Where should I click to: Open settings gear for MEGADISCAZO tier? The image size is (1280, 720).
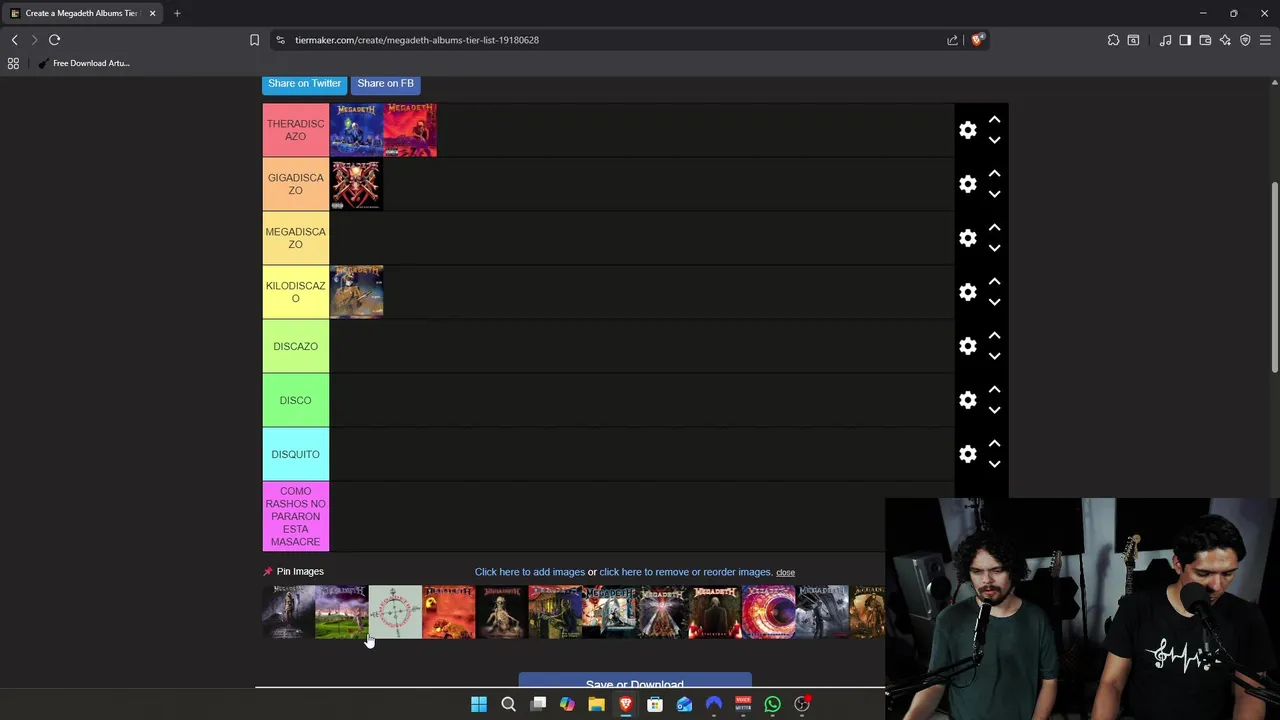[967, 238]
